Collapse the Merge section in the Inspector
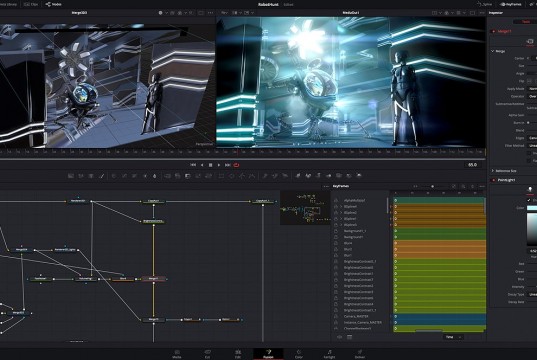Image resolution: width=537 pixels, height=360 pixels. tap(493, 51)
